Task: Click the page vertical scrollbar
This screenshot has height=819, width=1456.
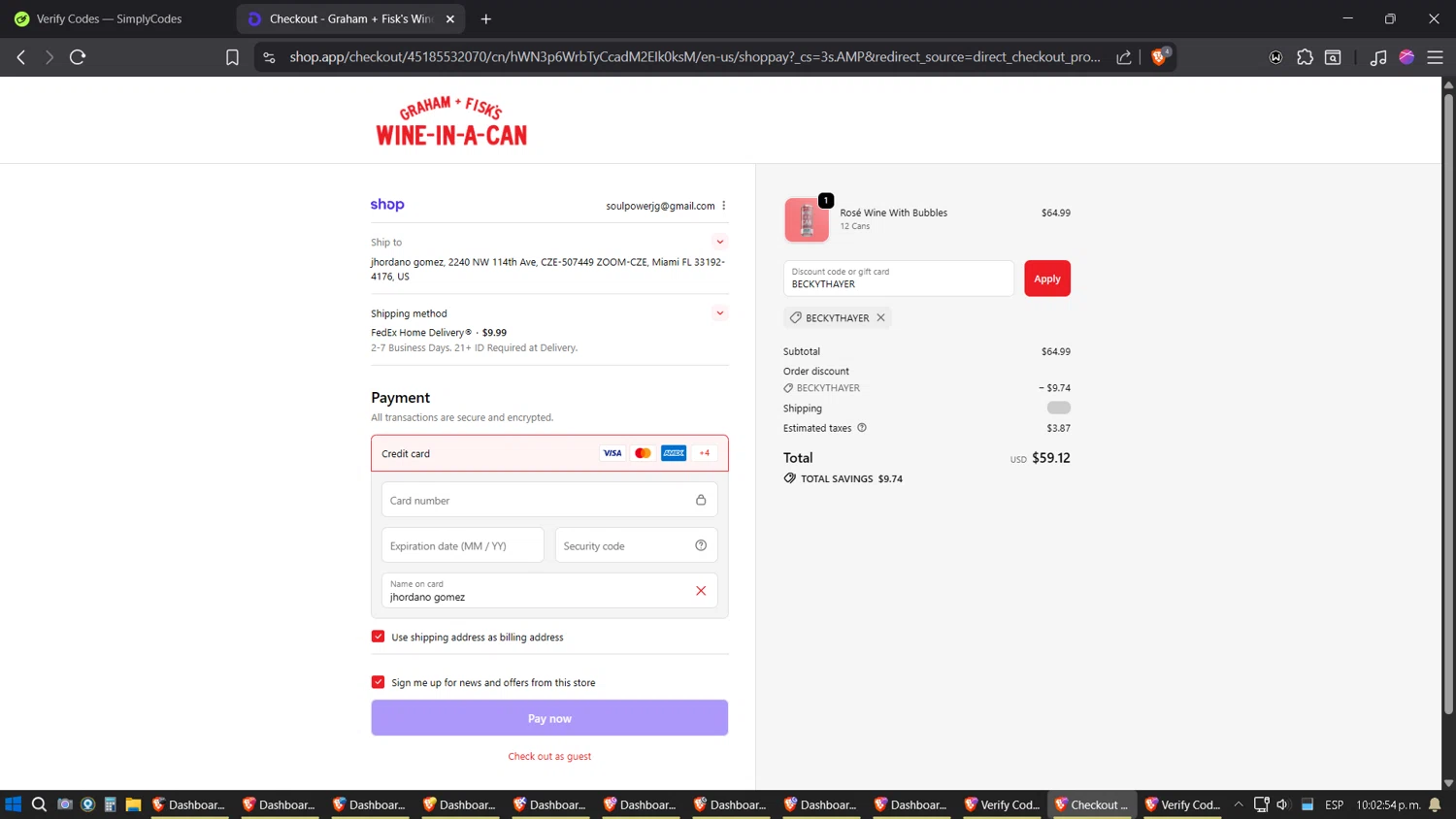Action: click(x=1448, y=403)
